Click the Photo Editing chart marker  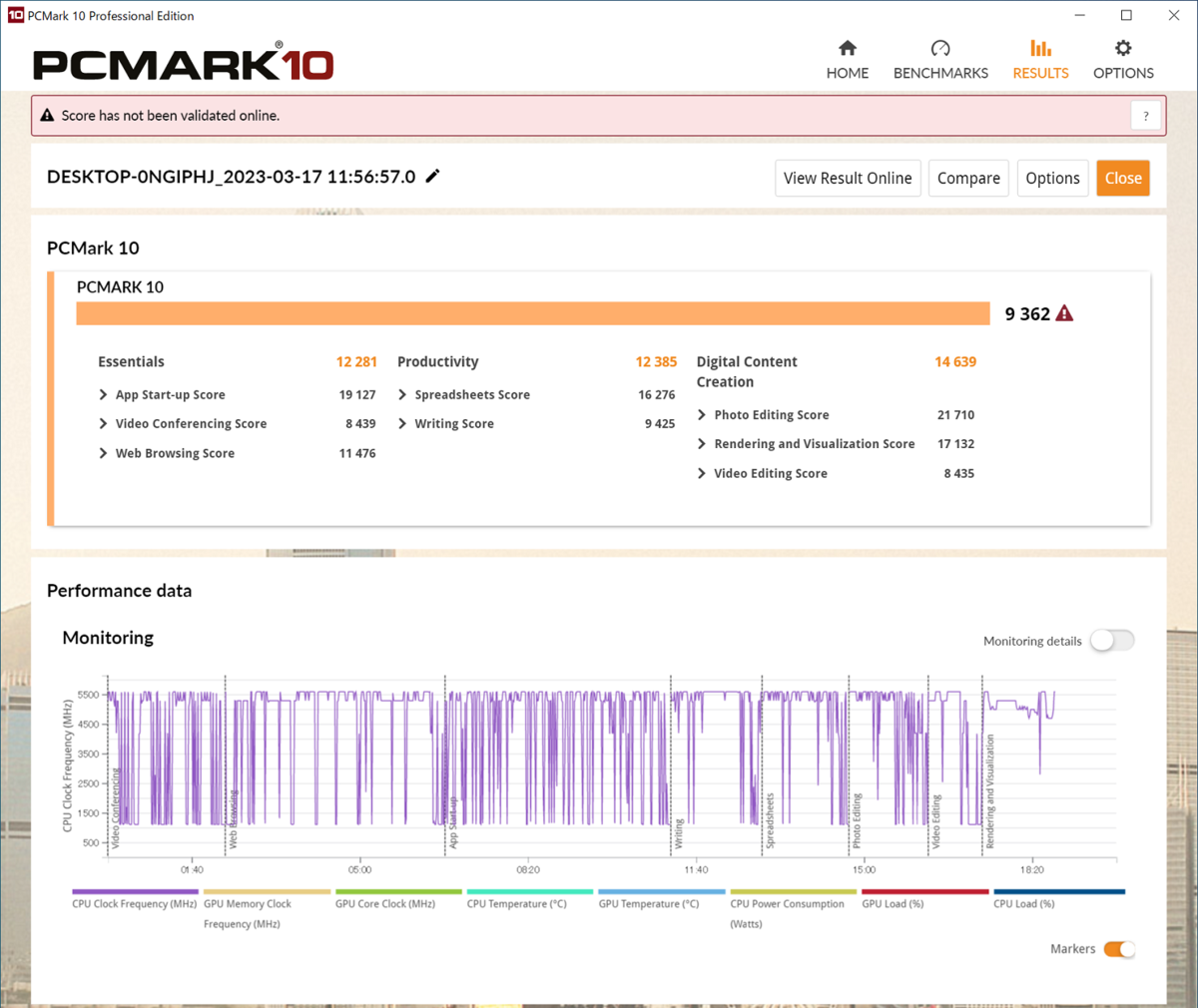pos(857,821)
